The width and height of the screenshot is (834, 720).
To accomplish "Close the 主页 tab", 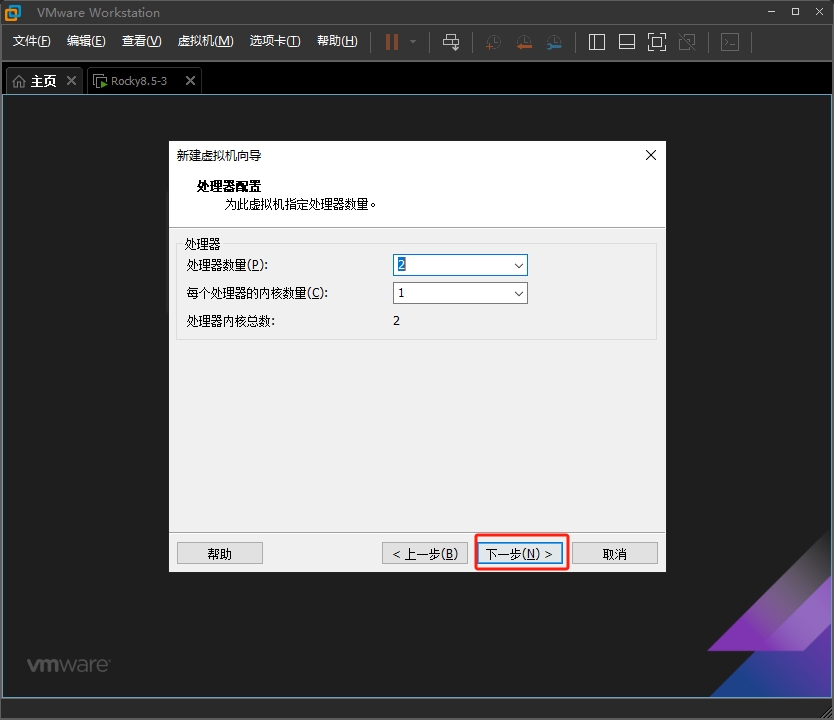I will 71,81.
